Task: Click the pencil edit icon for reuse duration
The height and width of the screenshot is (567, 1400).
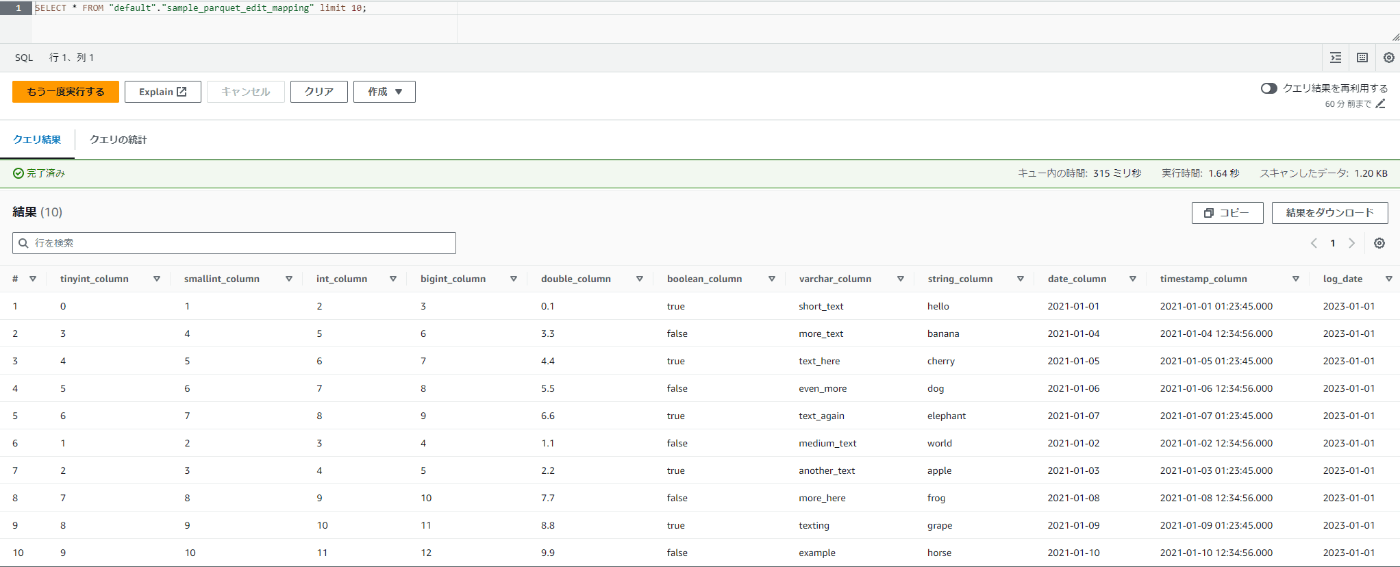Action: (x=1380, y=103)
